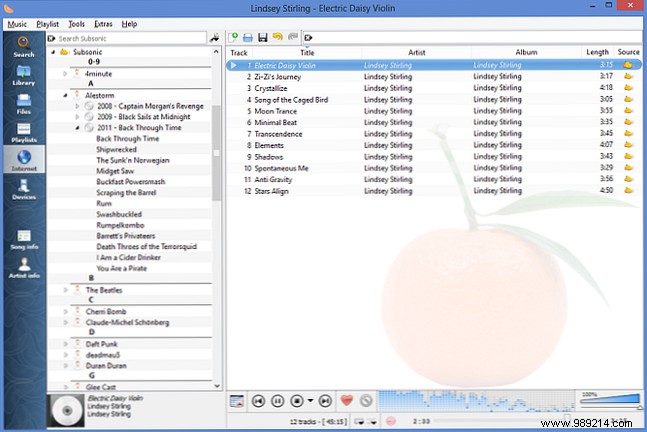The width and height of the screenshot is (647, 432).
Task: Open the Tools menu
Action: click(x=76, y=24)
